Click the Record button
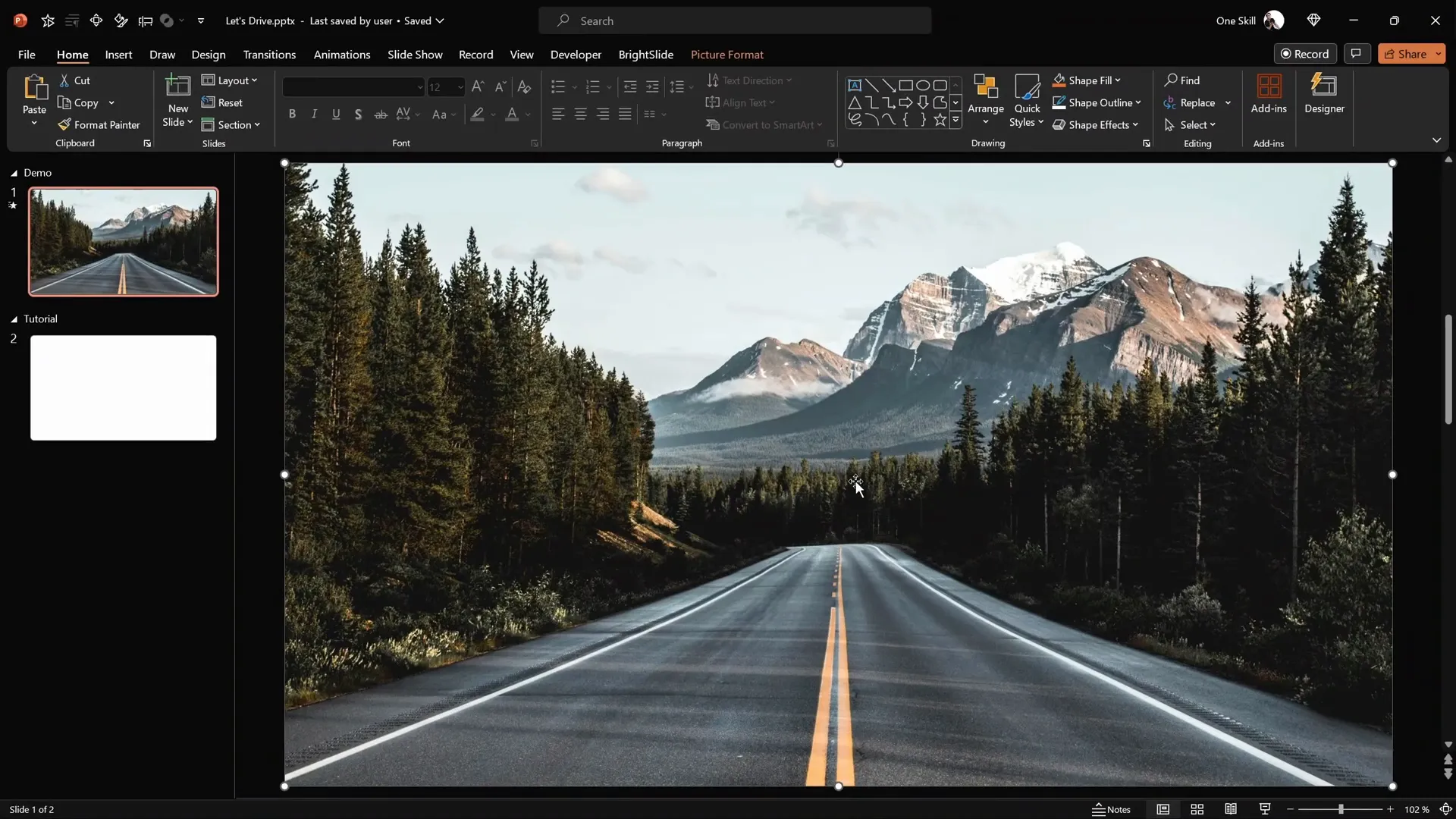The image size is (1456, 819). 1304,54
